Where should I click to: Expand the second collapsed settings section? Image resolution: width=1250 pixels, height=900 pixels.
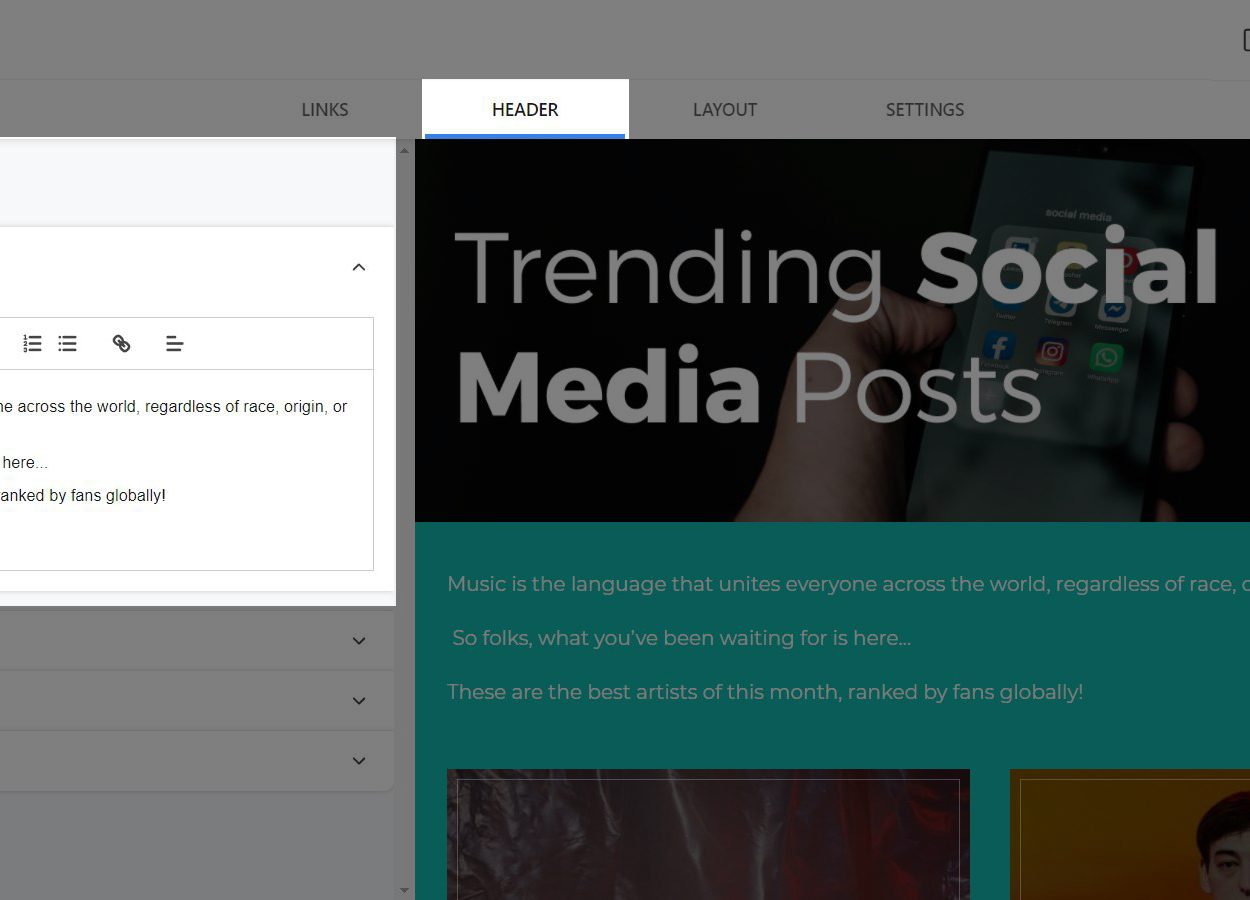[358, 700]
